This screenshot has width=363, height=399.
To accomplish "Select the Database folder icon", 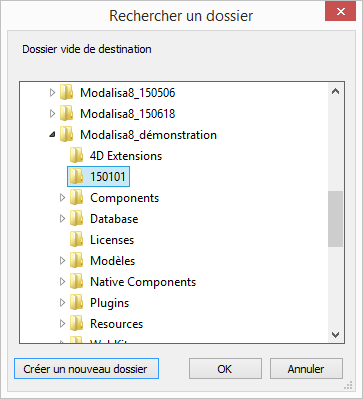I will [77, 218].
